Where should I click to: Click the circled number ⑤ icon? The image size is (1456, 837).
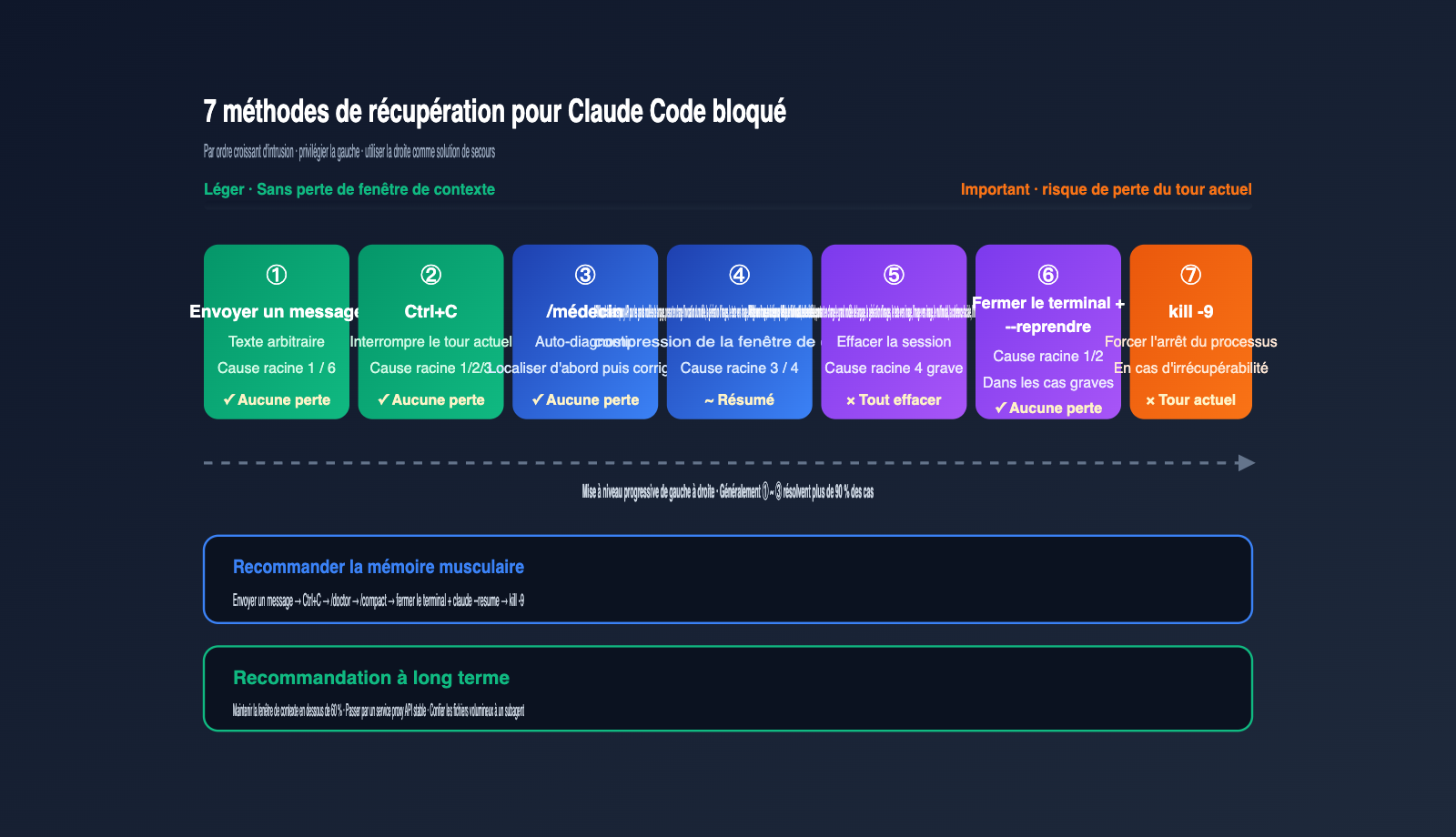tap(894, 275)
